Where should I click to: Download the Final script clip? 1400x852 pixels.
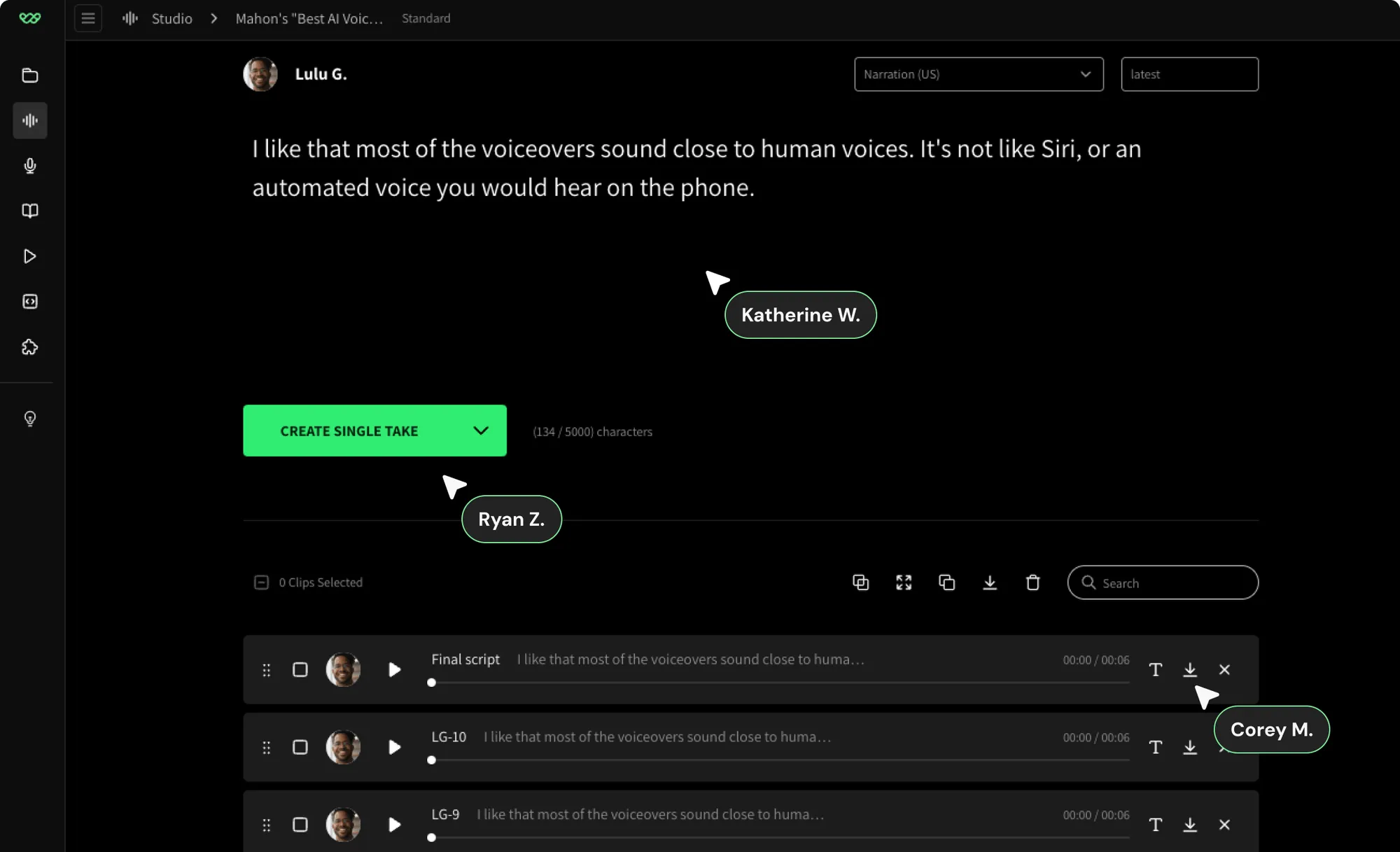pos(1189,670)
